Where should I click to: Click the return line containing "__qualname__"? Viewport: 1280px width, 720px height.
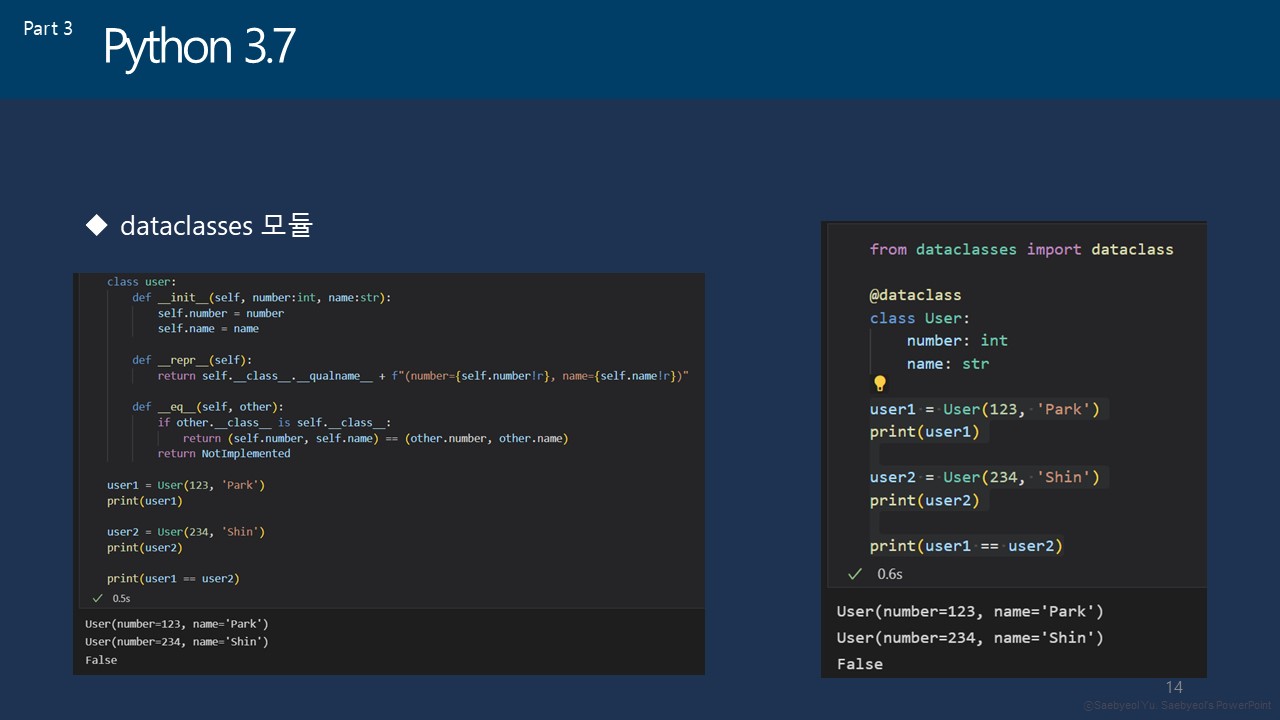coord(423,376)
